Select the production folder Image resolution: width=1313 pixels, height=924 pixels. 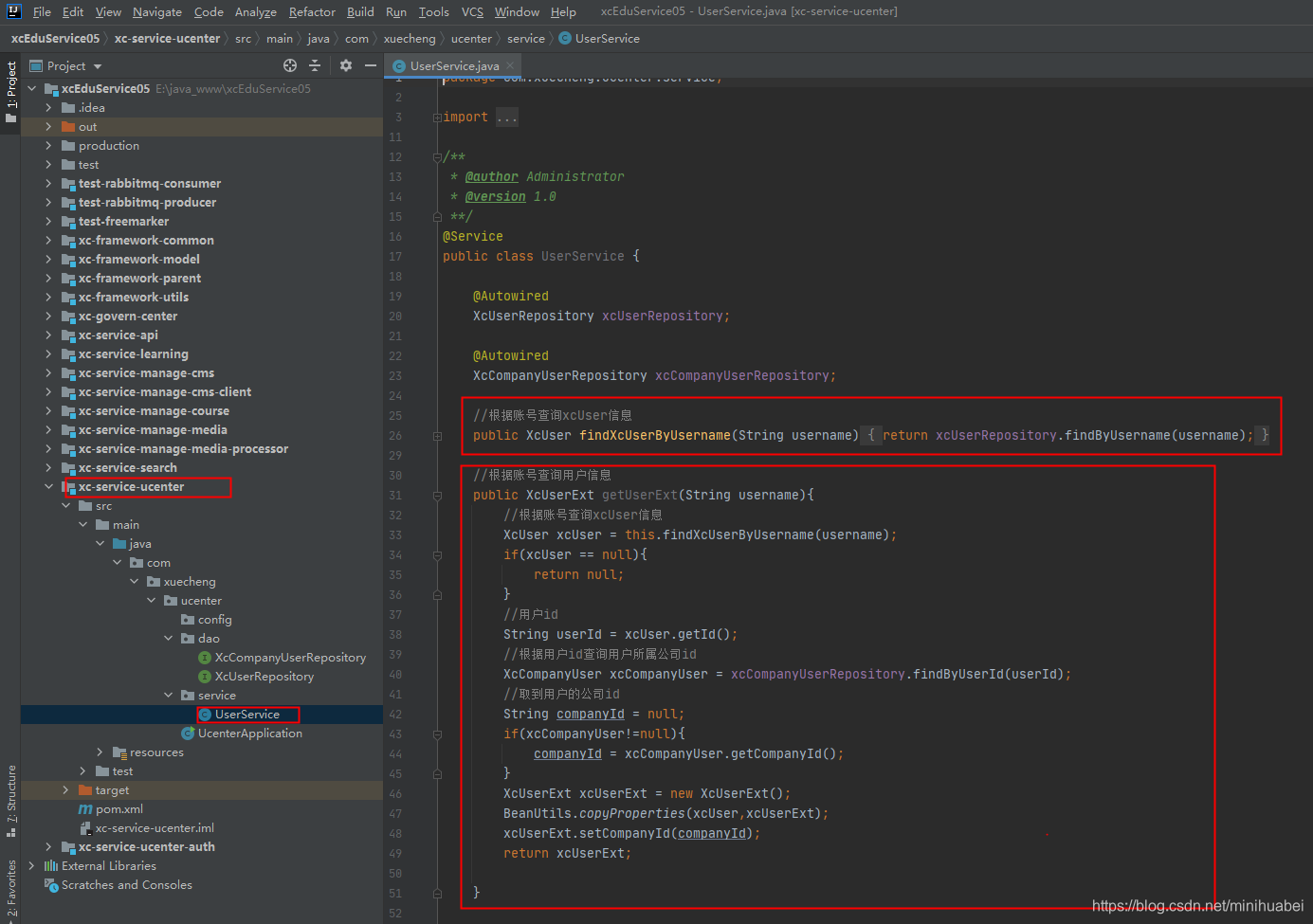[x=109, y=145]
